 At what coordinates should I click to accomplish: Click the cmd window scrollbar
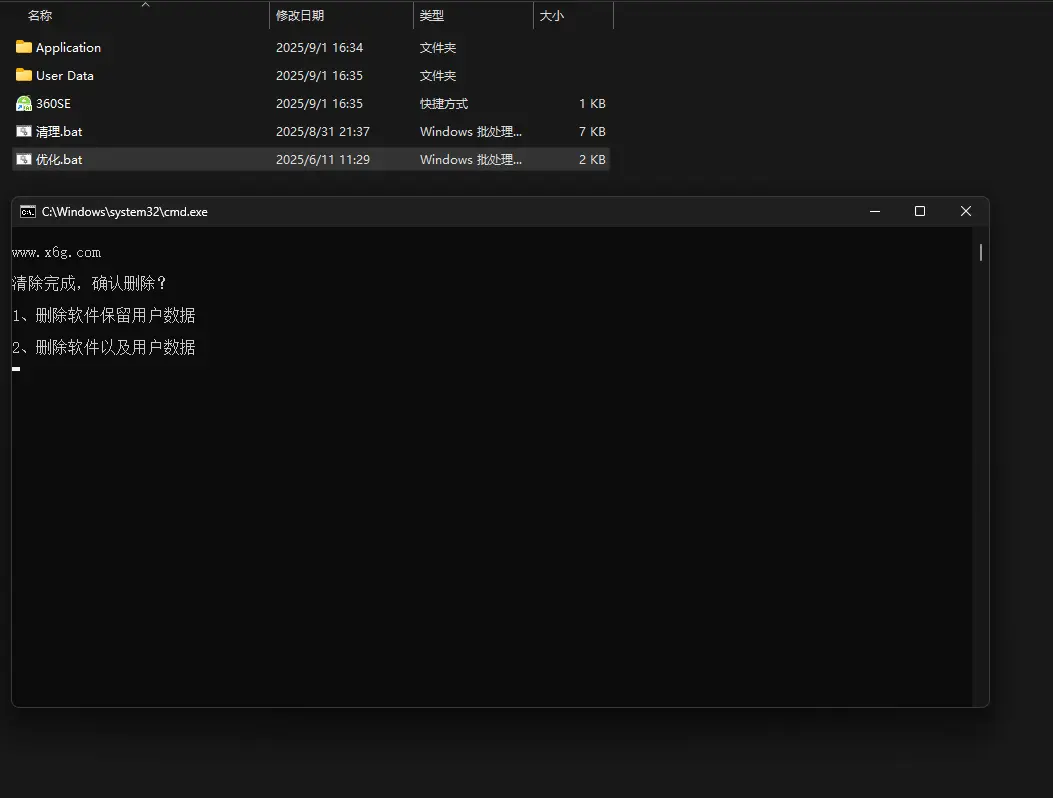pyautogui.click(x=979, y=252)
